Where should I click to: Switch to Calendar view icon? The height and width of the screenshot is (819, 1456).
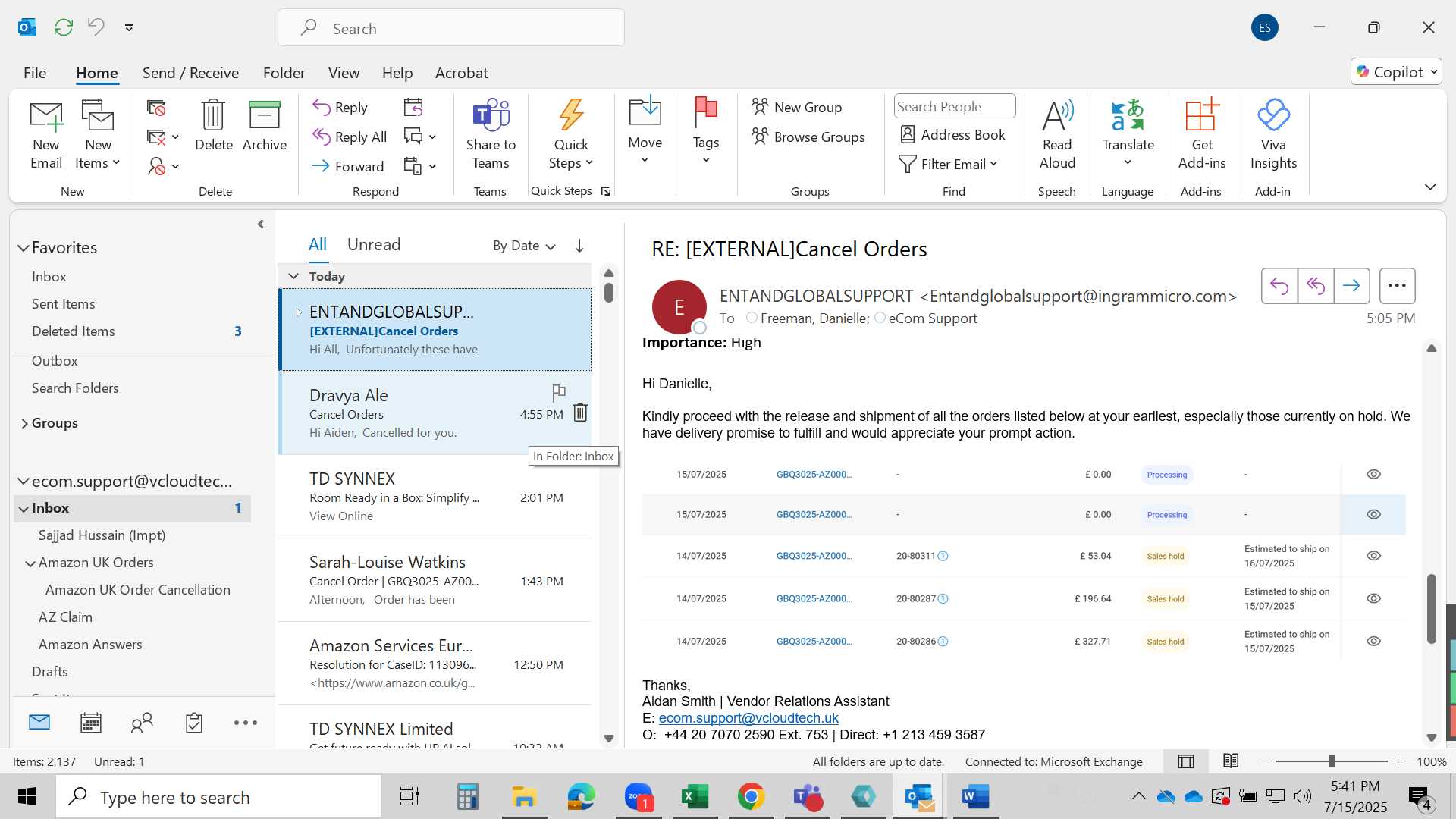click(x=91, y=723)
